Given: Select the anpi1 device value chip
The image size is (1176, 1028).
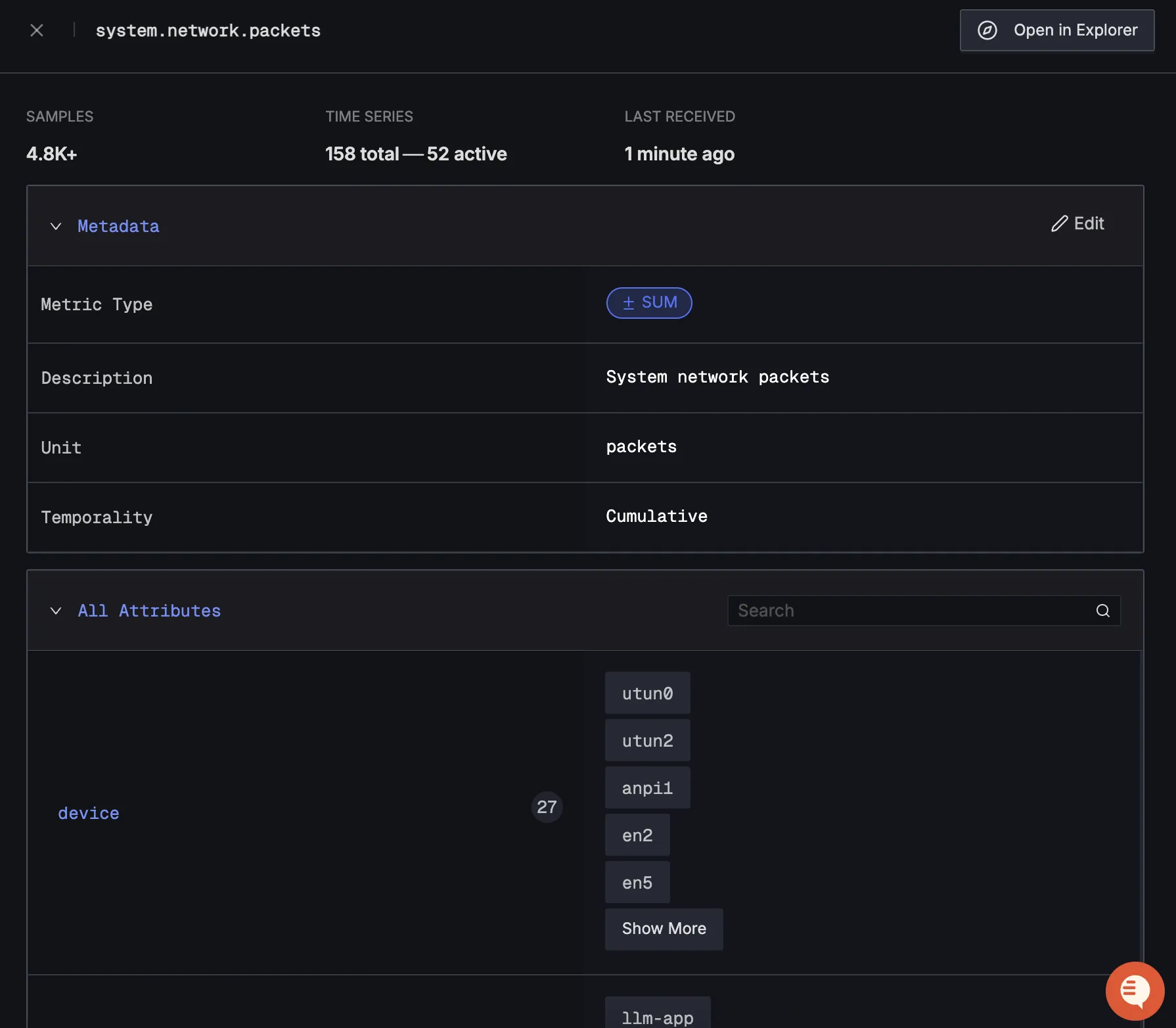Looking at the screenshot, I should (647, 787).
